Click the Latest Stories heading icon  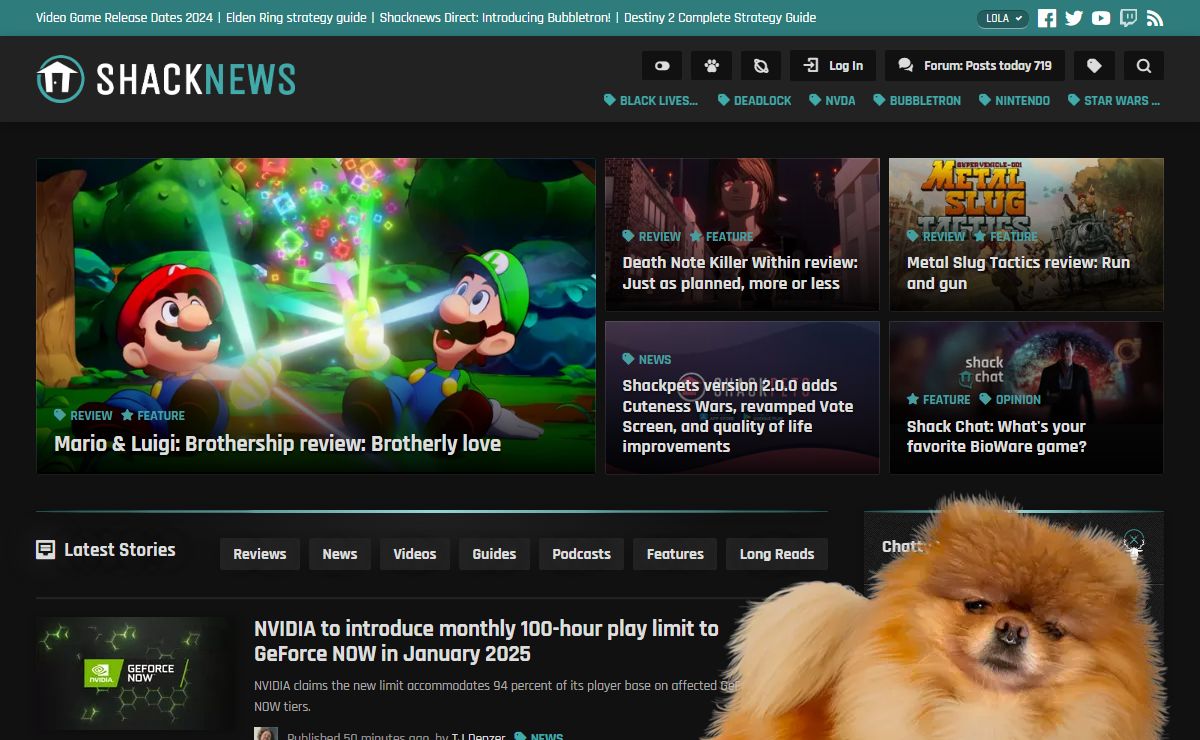(45, 549)
